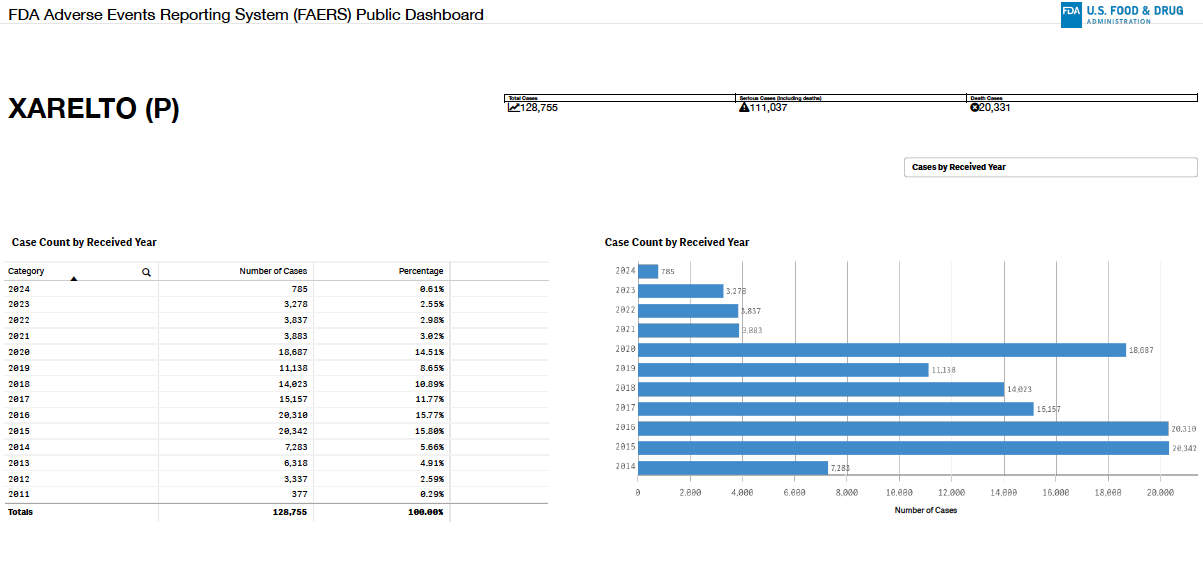Click the 2020 label on the chart's vertical axis
The height and width of the screenshot is (561, 1203).
[625, 350]
